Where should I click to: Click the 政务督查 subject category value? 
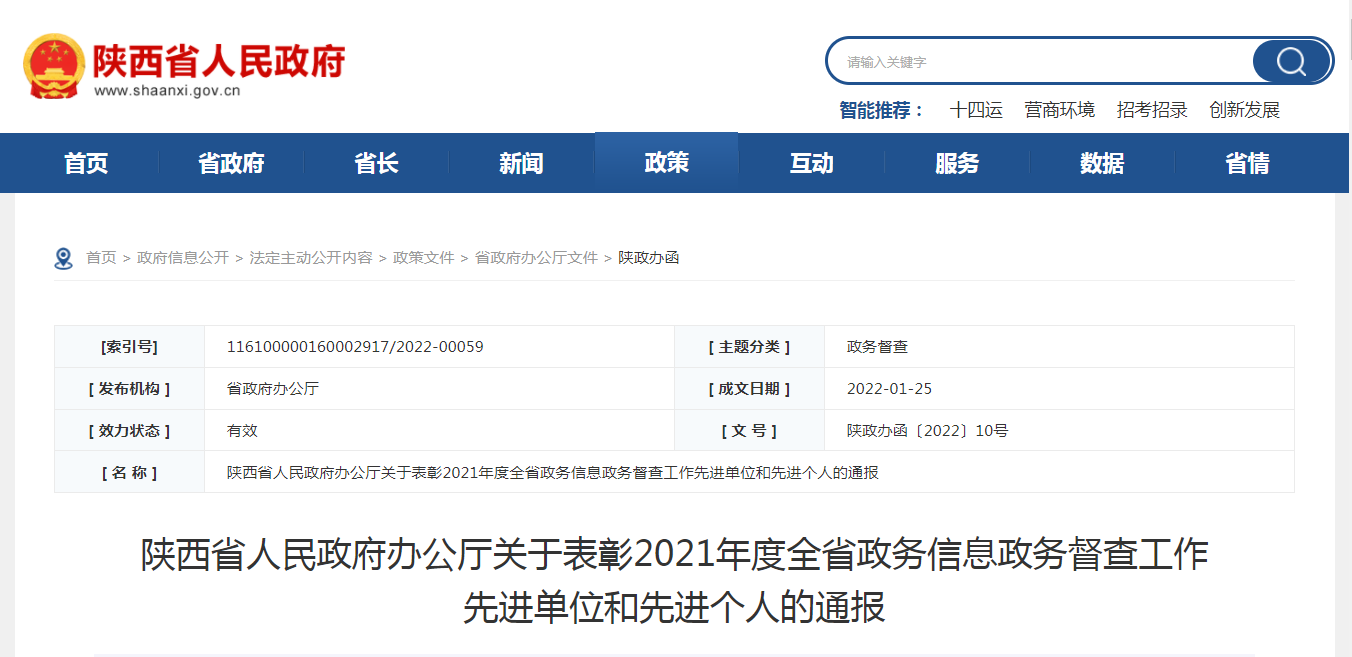(x=877, y=347)
